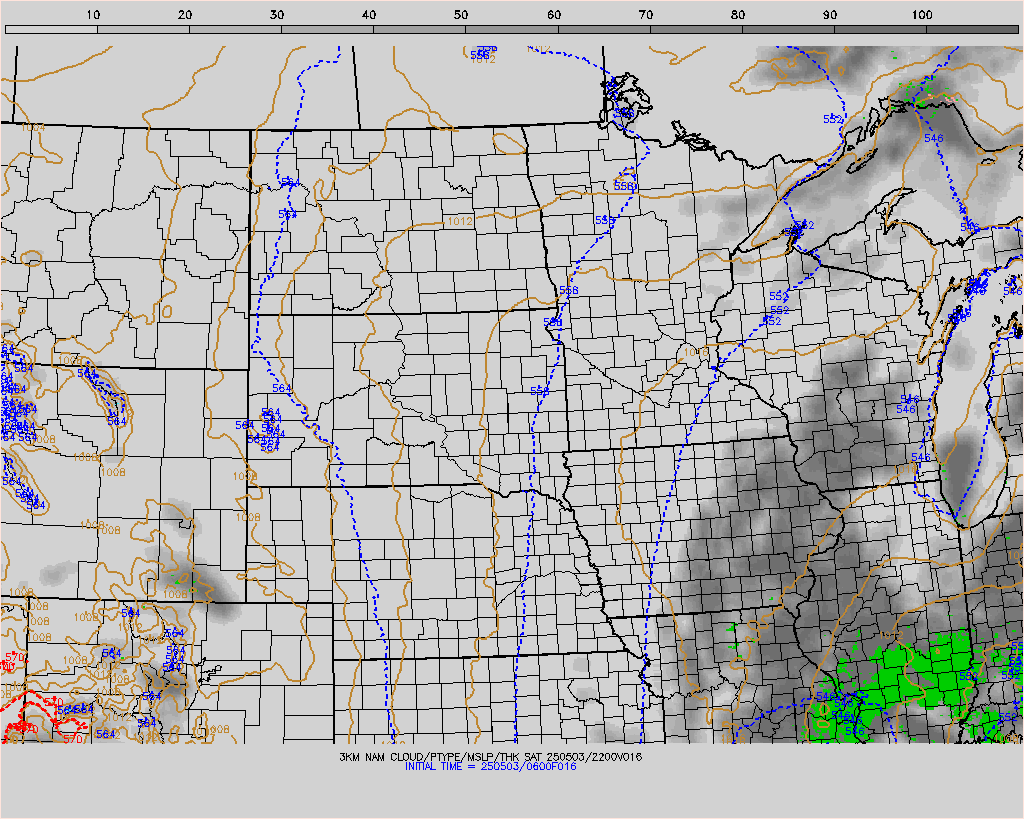Screen dimensions: 1024x819
Task: Click the "1016" pressure label near Minneapolis
Action: pyautogui.click(x=696, y=353)
